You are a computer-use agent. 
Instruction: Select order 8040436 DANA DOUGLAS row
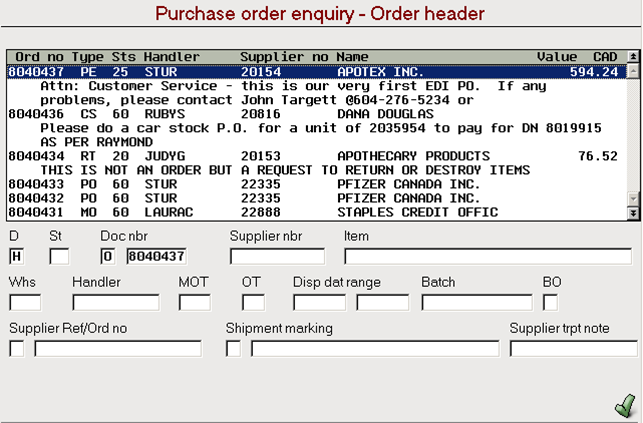(317, 114)
